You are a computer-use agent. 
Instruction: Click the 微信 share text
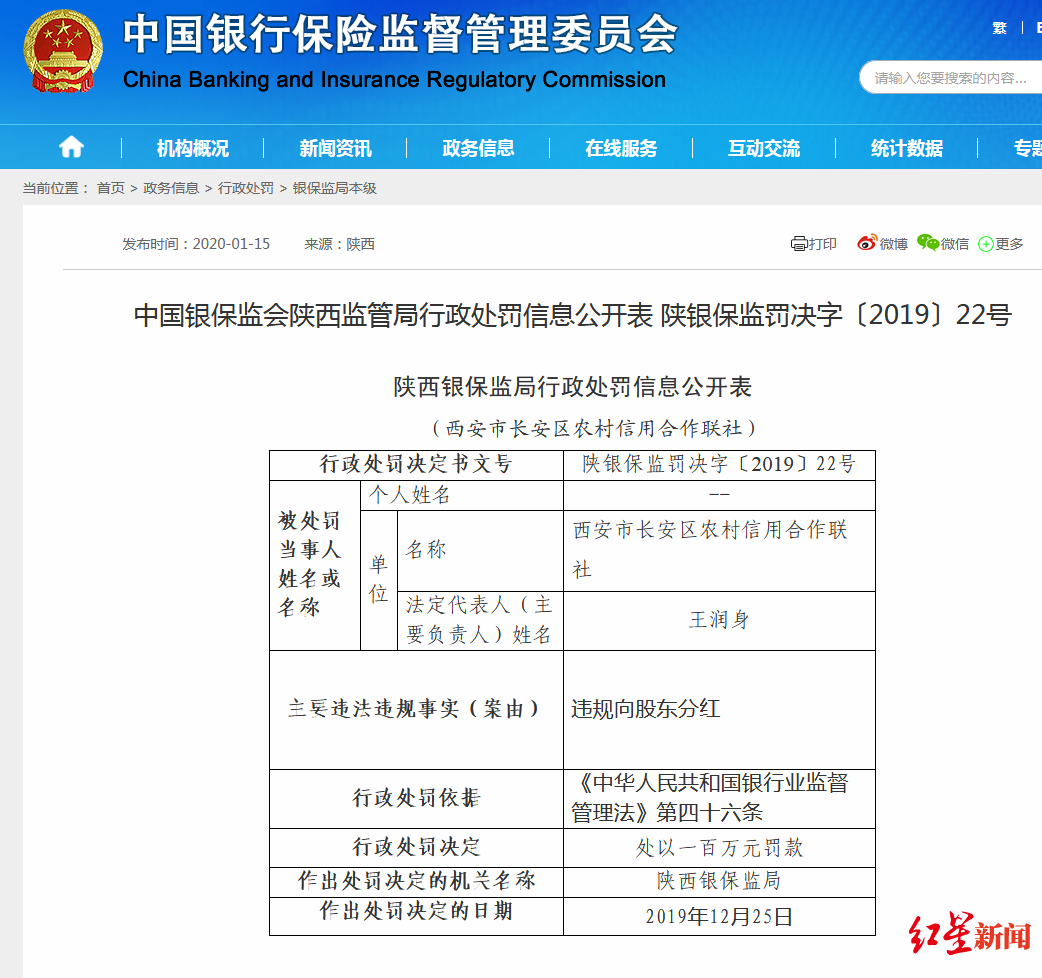955,244
